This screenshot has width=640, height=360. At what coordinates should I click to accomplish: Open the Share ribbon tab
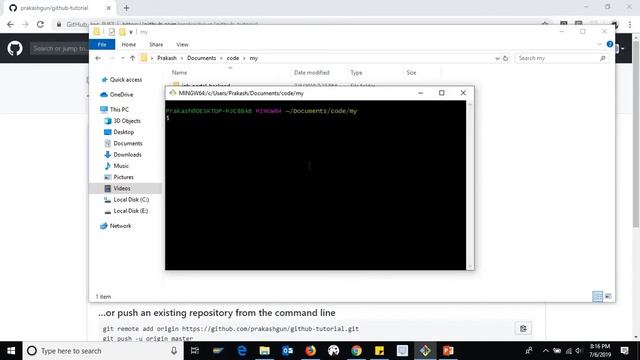[156, 44]
